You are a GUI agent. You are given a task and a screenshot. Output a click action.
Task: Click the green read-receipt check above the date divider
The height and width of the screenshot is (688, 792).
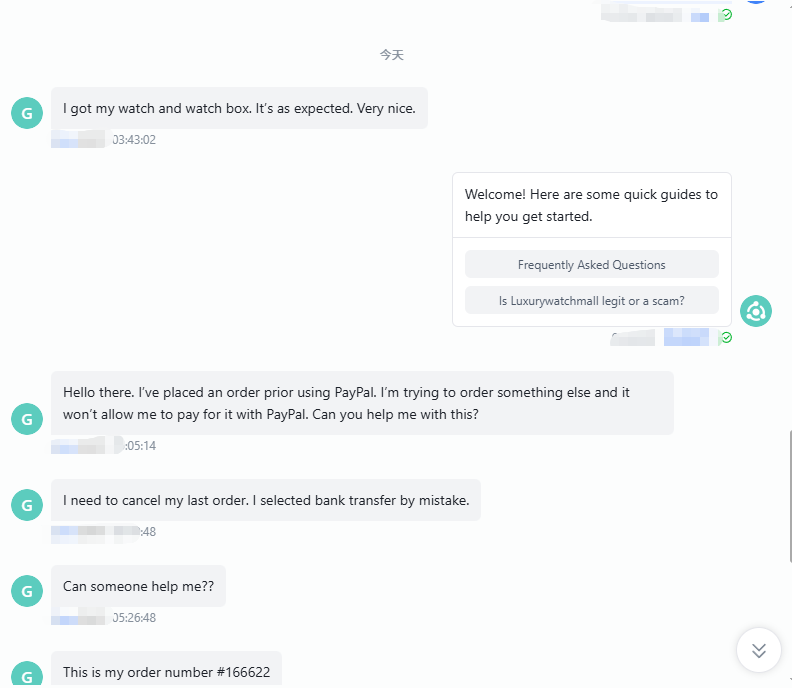pos(727,15)
